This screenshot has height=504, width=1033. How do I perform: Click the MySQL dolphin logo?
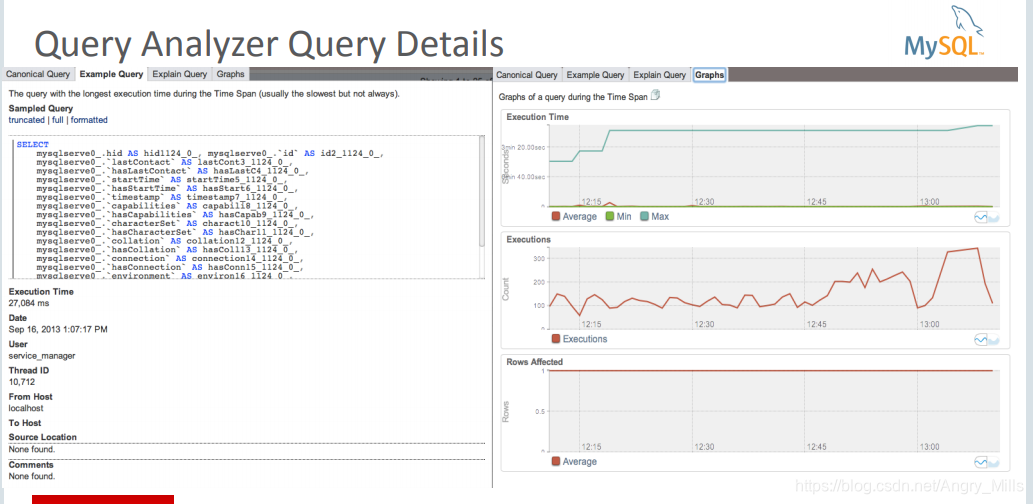pyautogui.click(x=947, y=32)
